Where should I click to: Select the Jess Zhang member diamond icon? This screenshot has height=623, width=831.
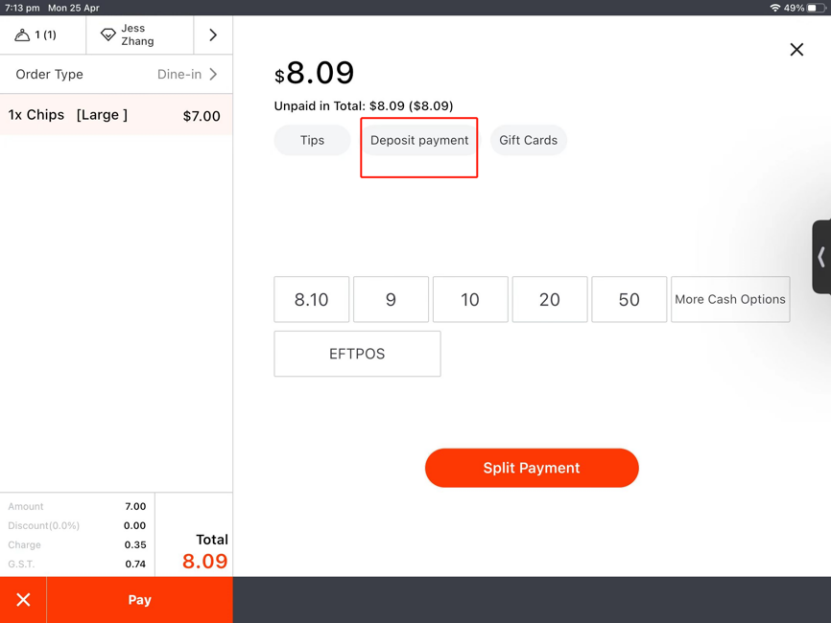(x=108, y=35)
